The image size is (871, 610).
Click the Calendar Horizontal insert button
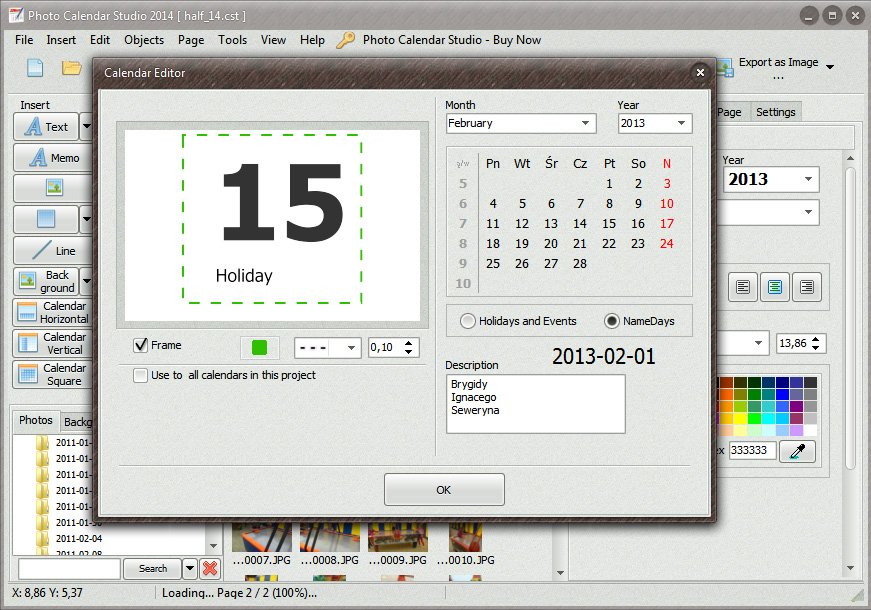click(53, 313)
